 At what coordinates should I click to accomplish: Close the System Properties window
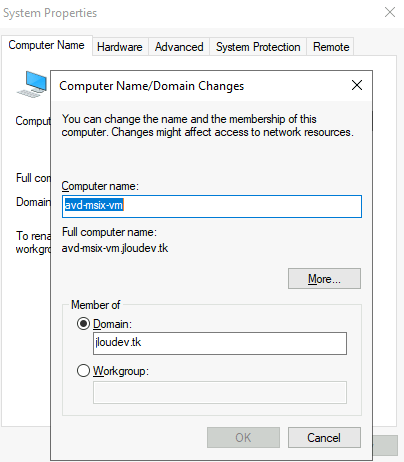coord(390,12)
